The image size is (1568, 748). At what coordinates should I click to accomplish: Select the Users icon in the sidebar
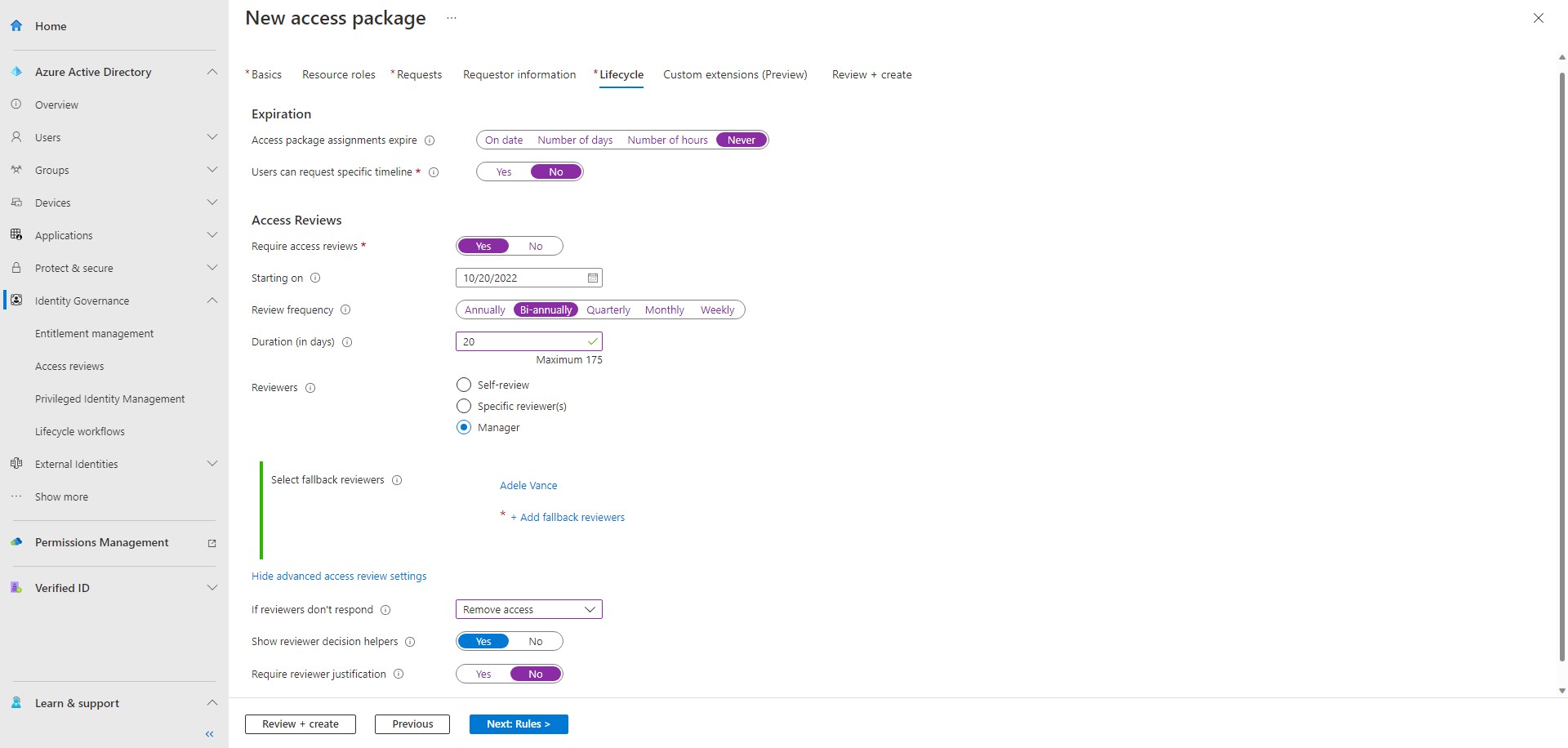tap(16, 136)
